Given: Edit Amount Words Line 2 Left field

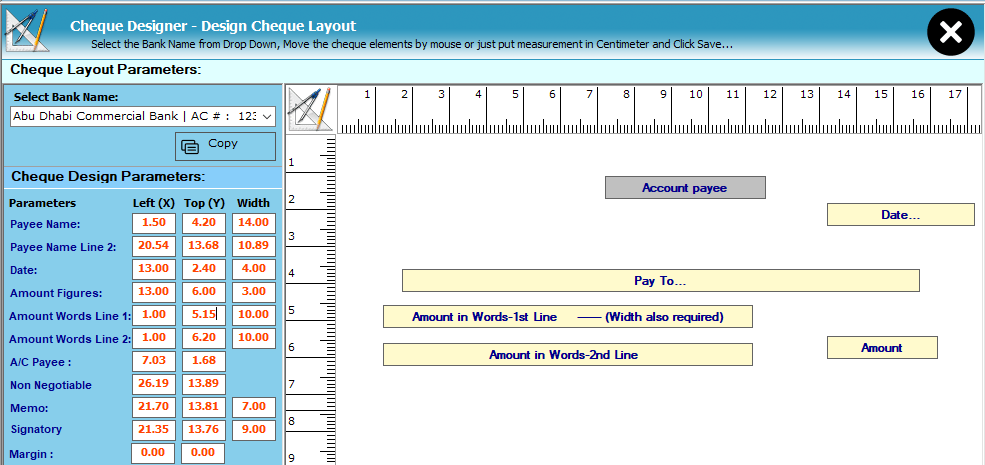Looking at the screenshot, I should (x=154, y=339).
